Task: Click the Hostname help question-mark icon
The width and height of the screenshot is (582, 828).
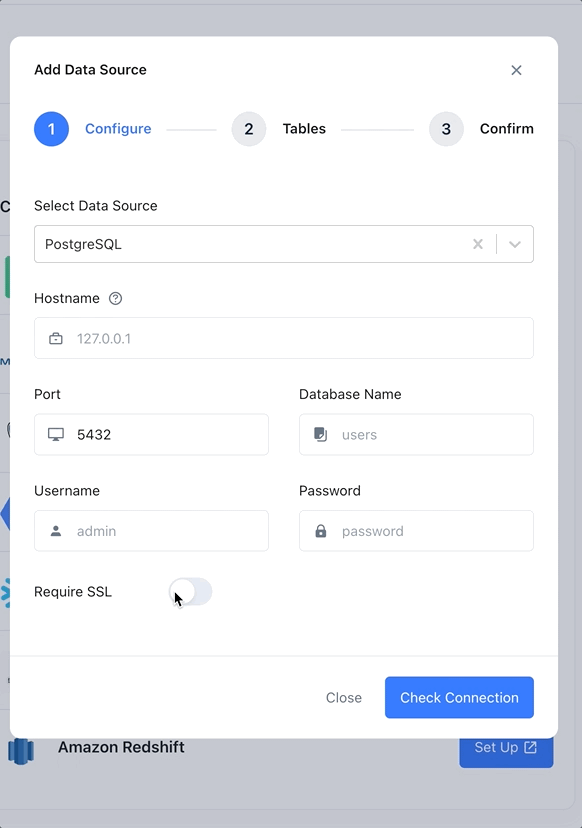Action: [x=115, y=298]
